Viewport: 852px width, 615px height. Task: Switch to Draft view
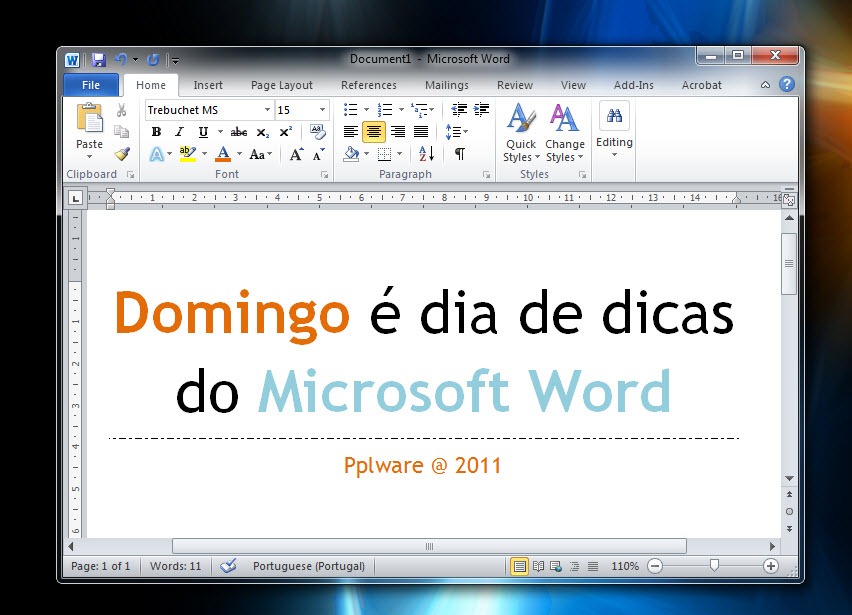click(x=593, y=566)
